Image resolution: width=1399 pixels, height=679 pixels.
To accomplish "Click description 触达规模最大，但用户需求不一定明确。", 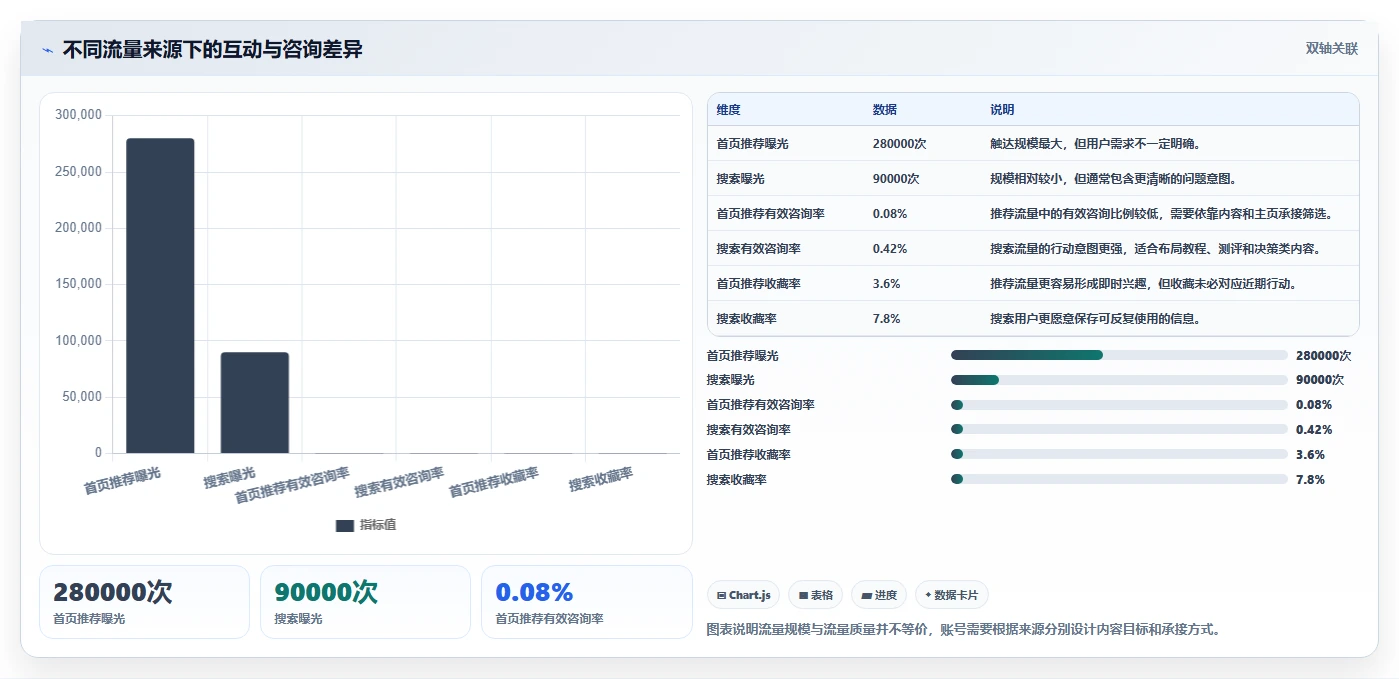I will tap(1095, 144).
